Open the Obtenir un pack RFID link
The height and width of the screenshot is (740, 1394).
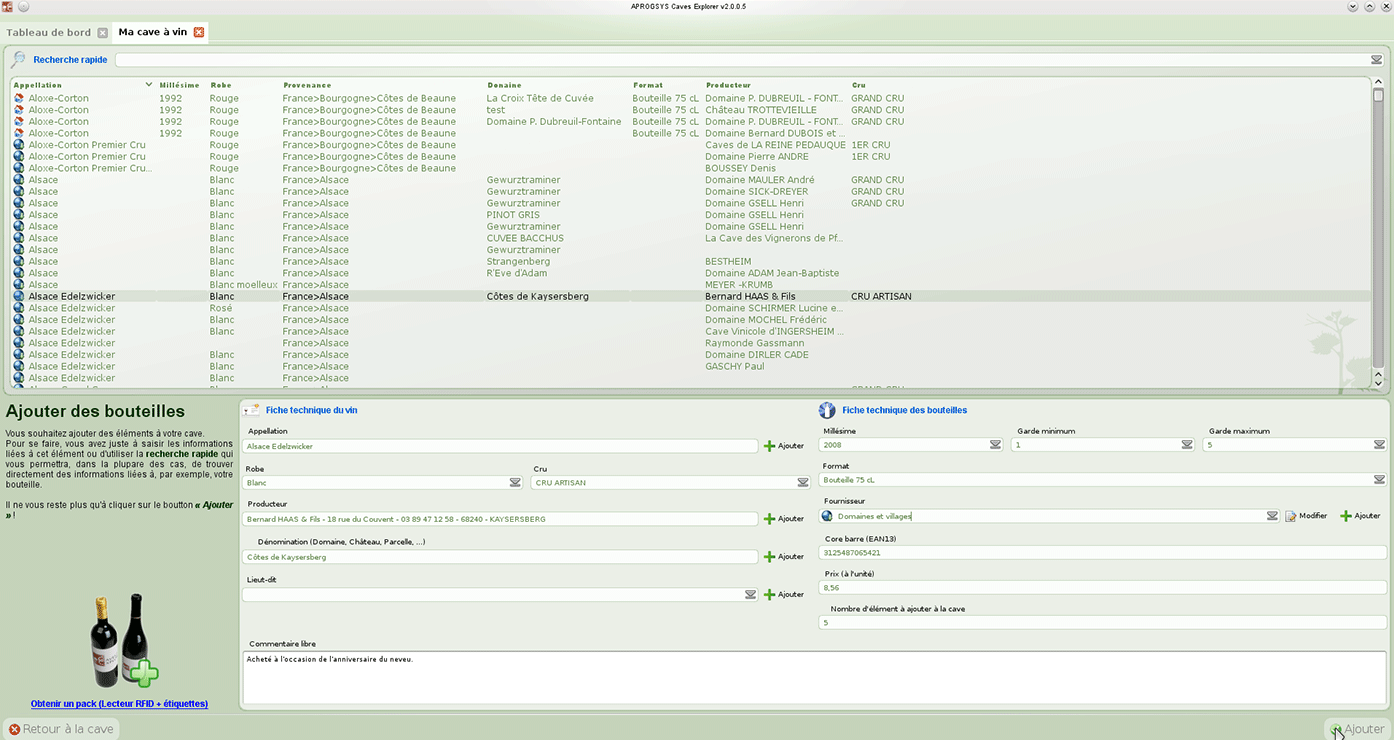click(119, 704)
